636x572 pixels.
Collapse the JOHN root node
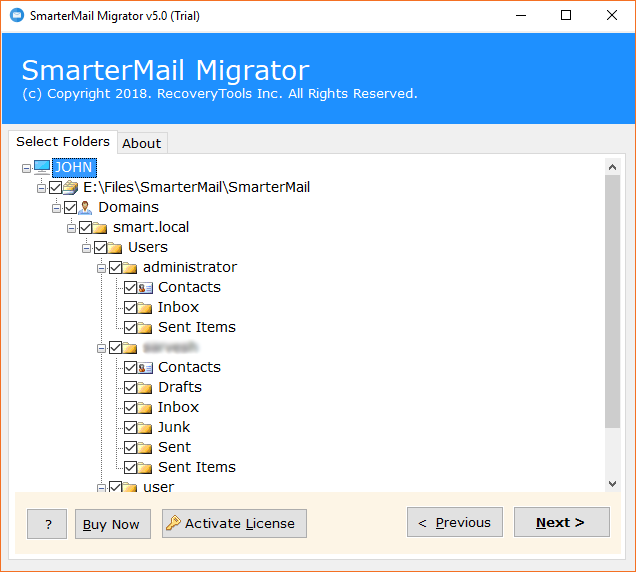point(26,168)
